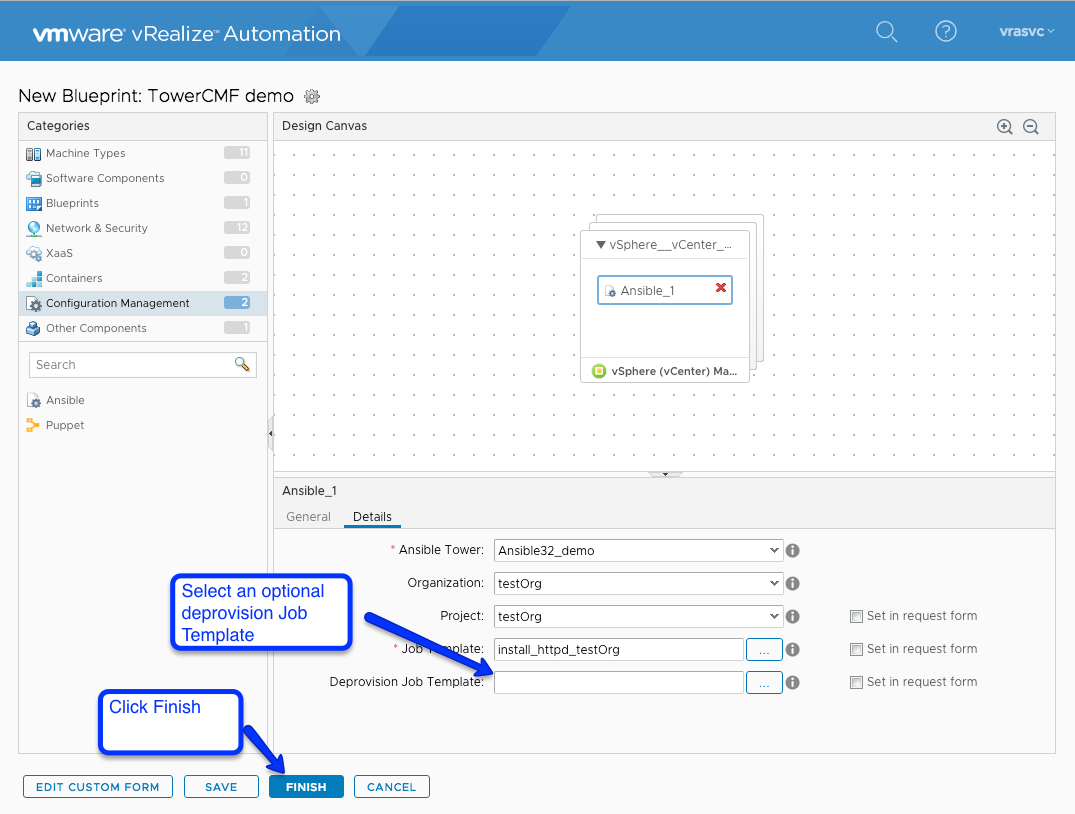
Task: Select the Network & Security category
Action: 143,228
